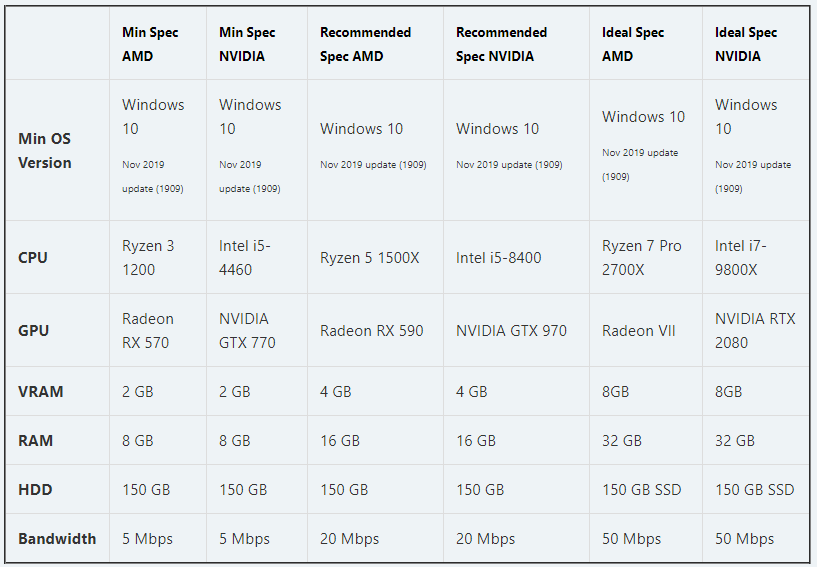Click the Ideal Spec AMD header
This screenshot has height=567, width=817.
[x=633, y=44]
